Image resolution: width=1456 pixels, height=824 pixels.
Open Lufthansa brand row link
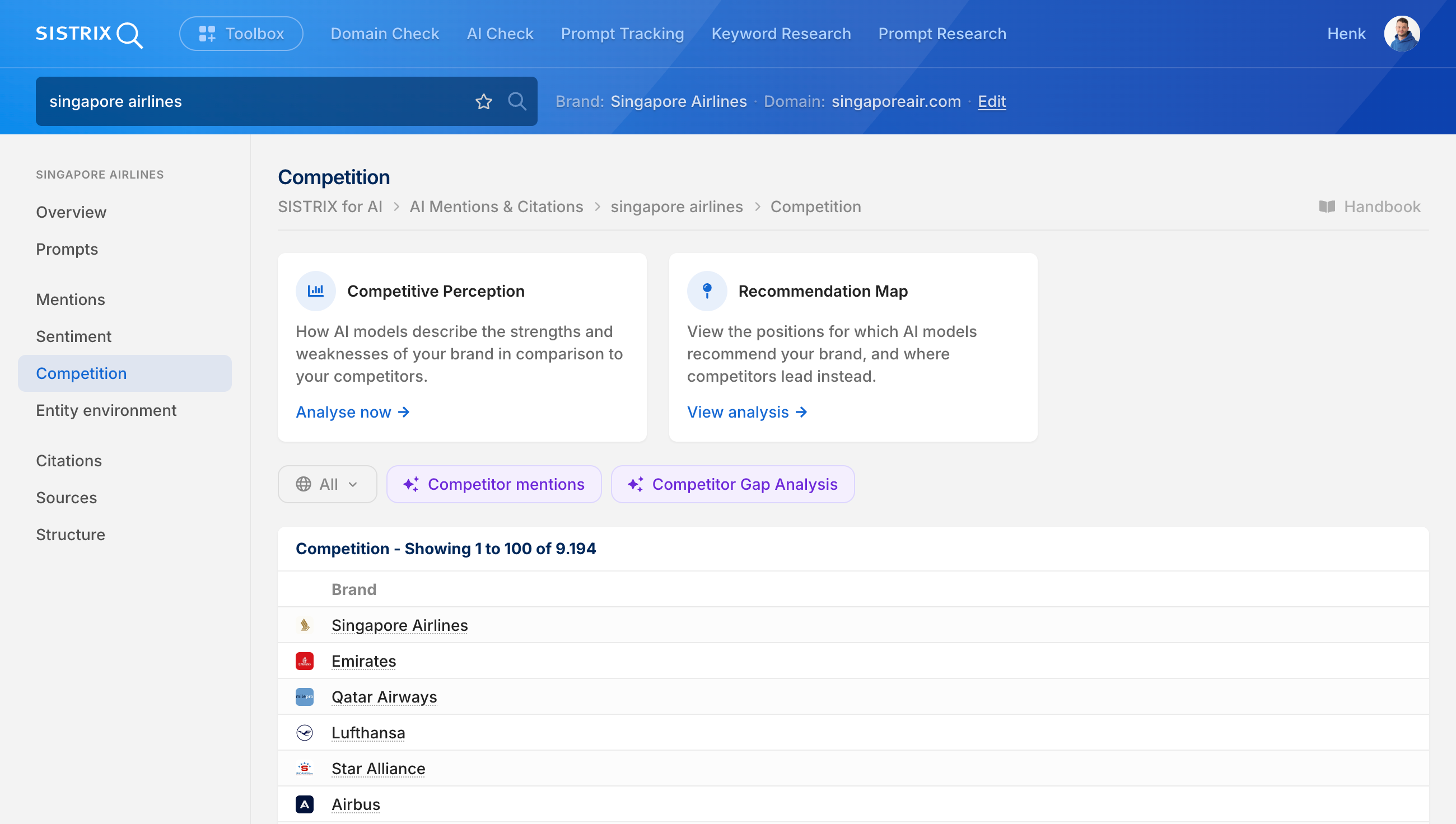tap(368, 733)
